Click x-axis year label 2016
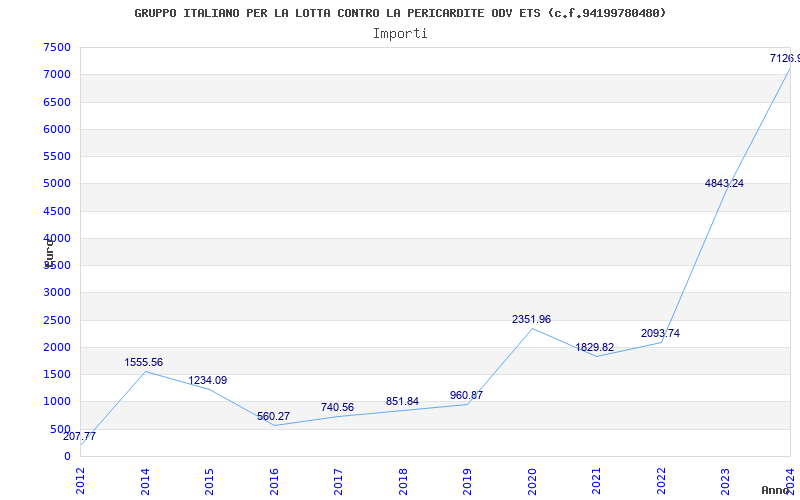Screen dimensions: 800x500 coord(274,481)
